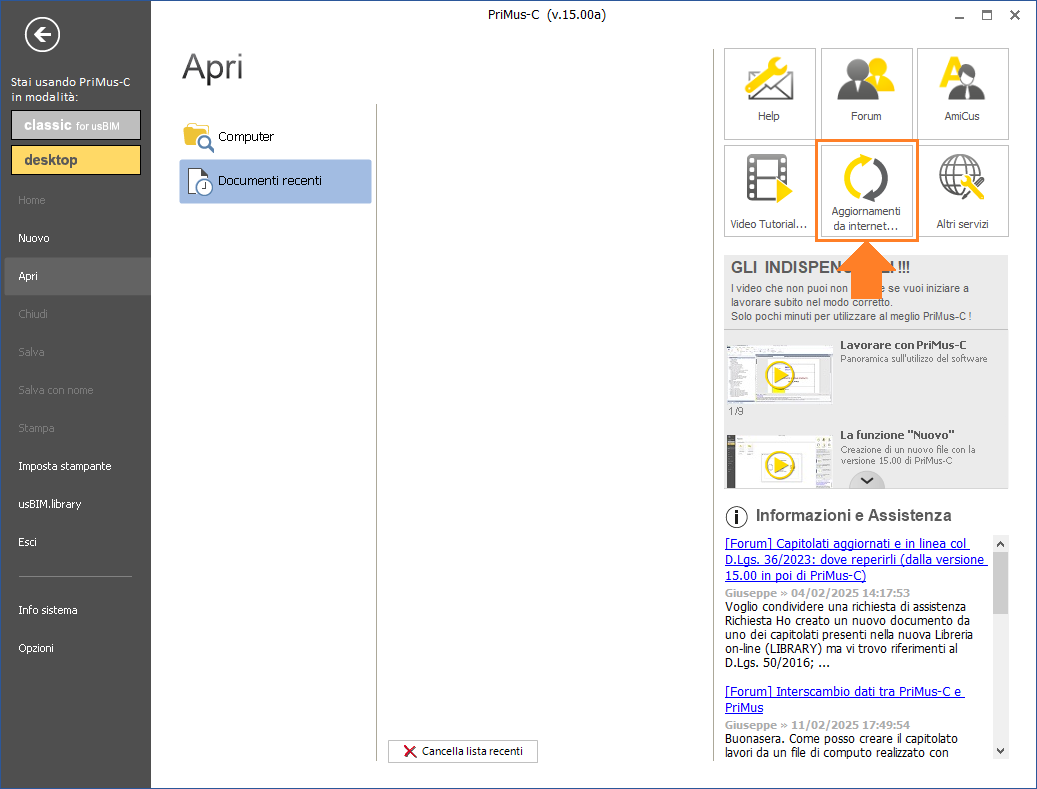Open the Opzioni menu item
Image resolution: width=1037 pixels, height=789 pixels.
[x=36, y=648]
